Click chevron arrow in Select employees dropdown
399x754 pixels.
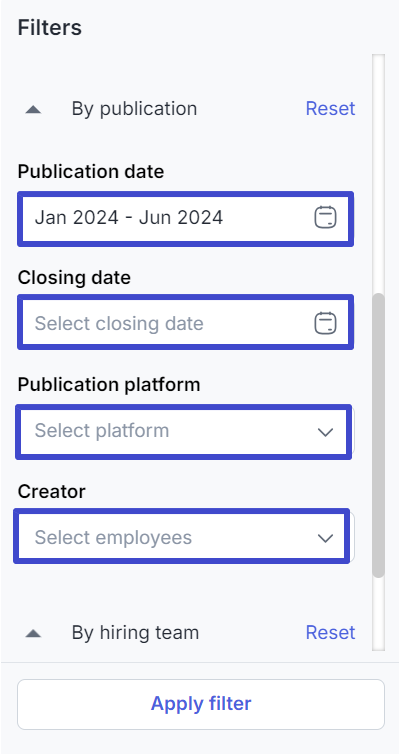pyautogui.click(x=325, y=538)
